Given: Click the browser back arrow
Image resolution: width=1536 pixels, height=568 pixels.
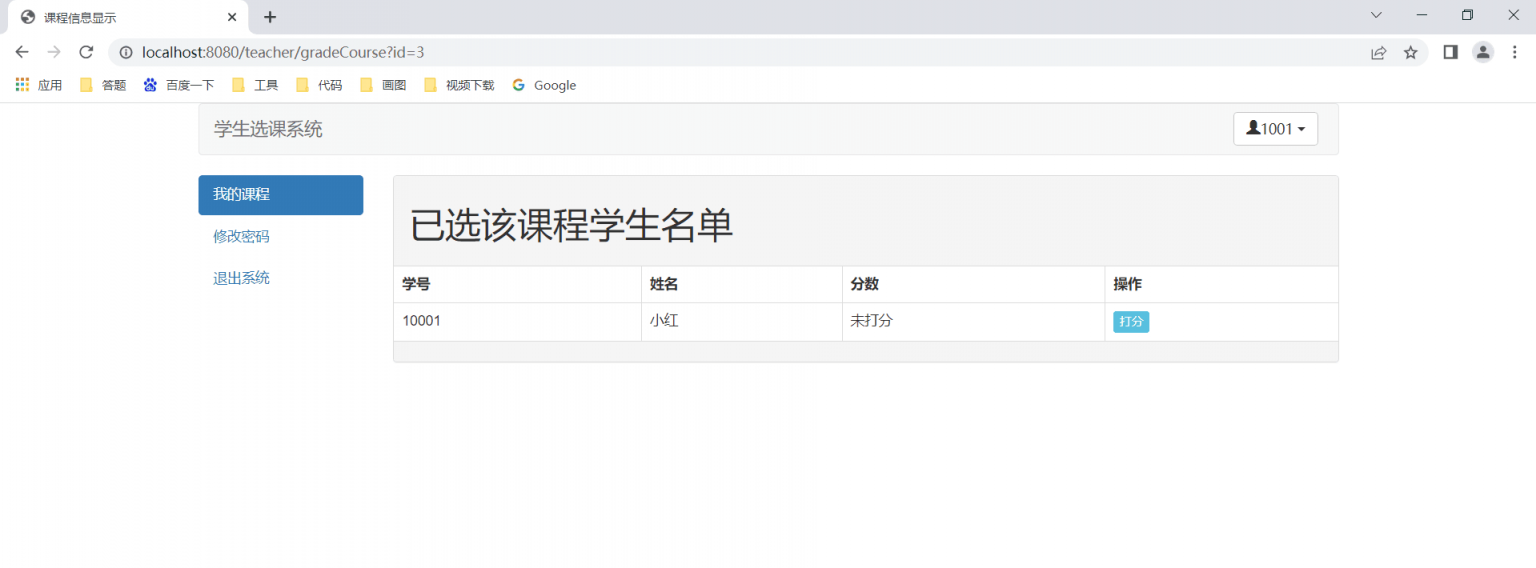Looking at the screenshot, I should coord(22,52).
